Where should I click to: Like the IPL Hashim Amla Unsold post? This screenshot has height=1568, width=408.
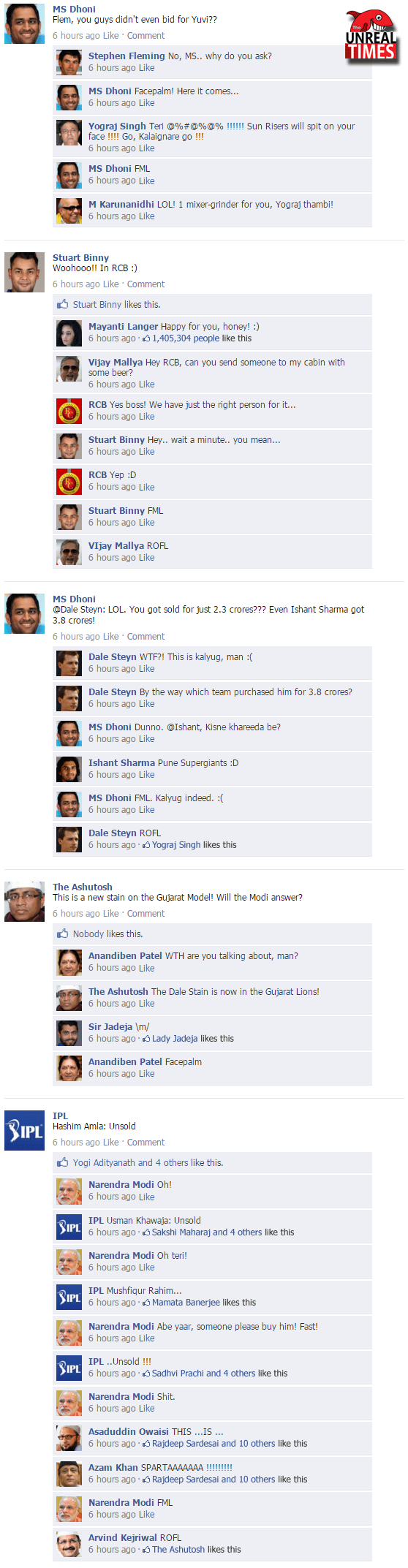pyautogui.click(x=111, y=1143)
